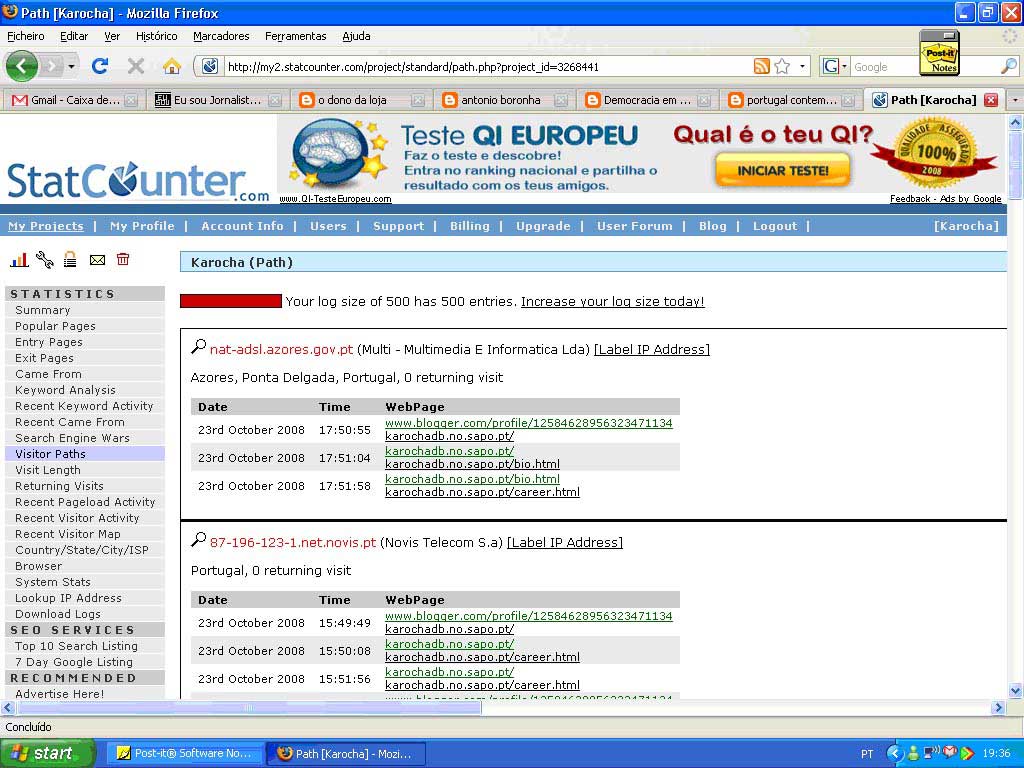The width and height of the screenshot is (1024, 768).
Task: Open My Projects in the navigation bar
Action: pyautogui.click(x=46, y=226)
